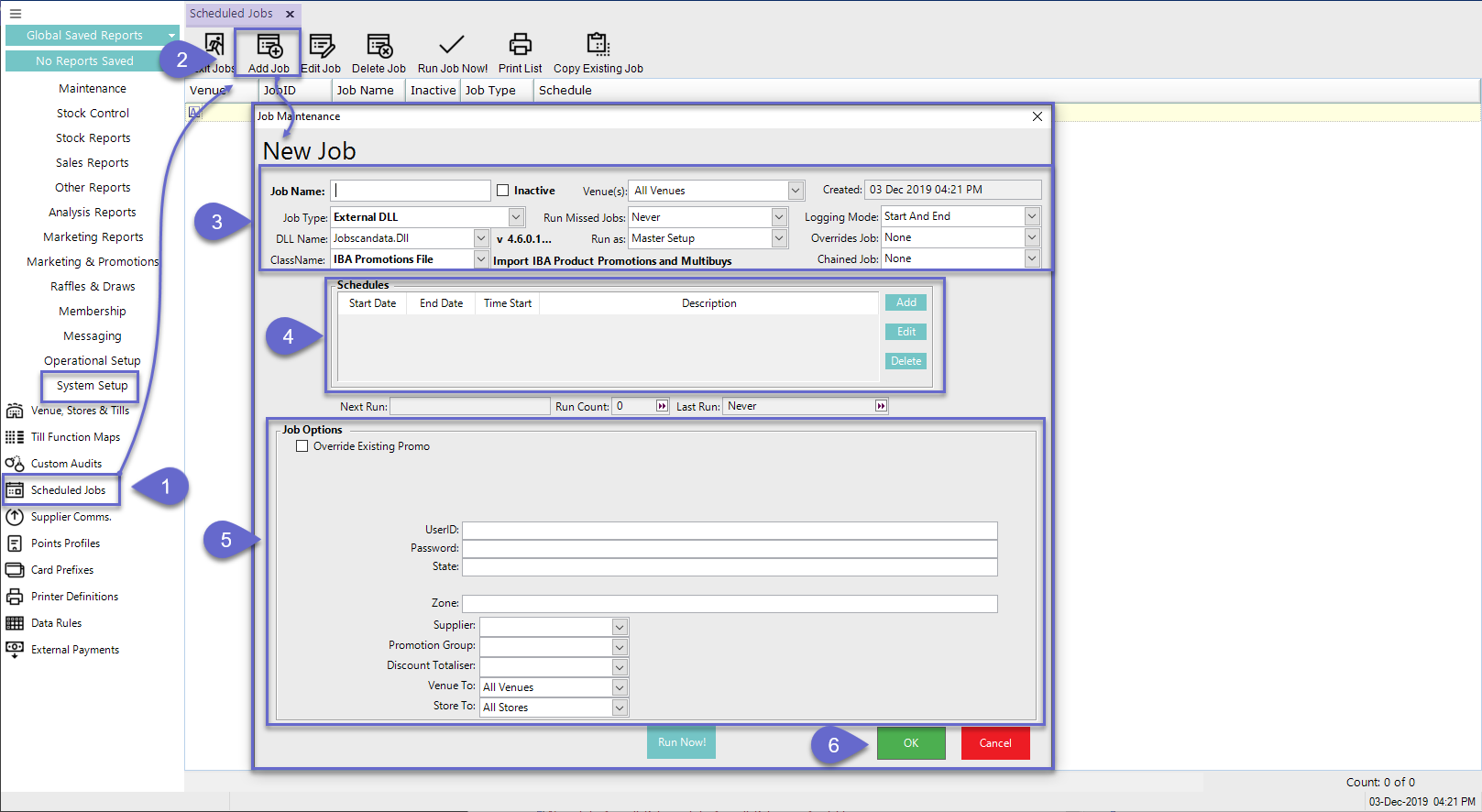The width and height of the screenshot is (1482, 812).
Task: Open Scheduled Jobs in the sidebar
Action: pyautogui.click(x=68, y=490)
